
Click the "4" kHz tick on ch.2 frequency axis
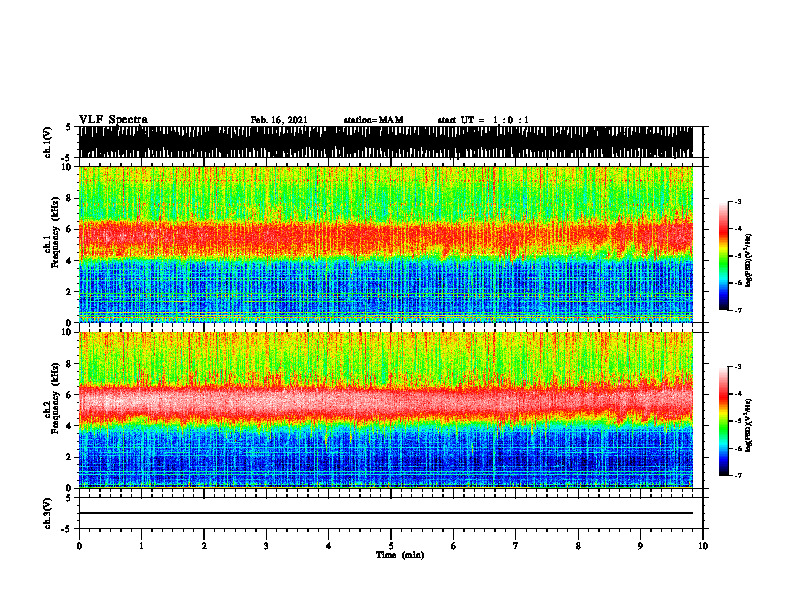(x=69, y=426)
